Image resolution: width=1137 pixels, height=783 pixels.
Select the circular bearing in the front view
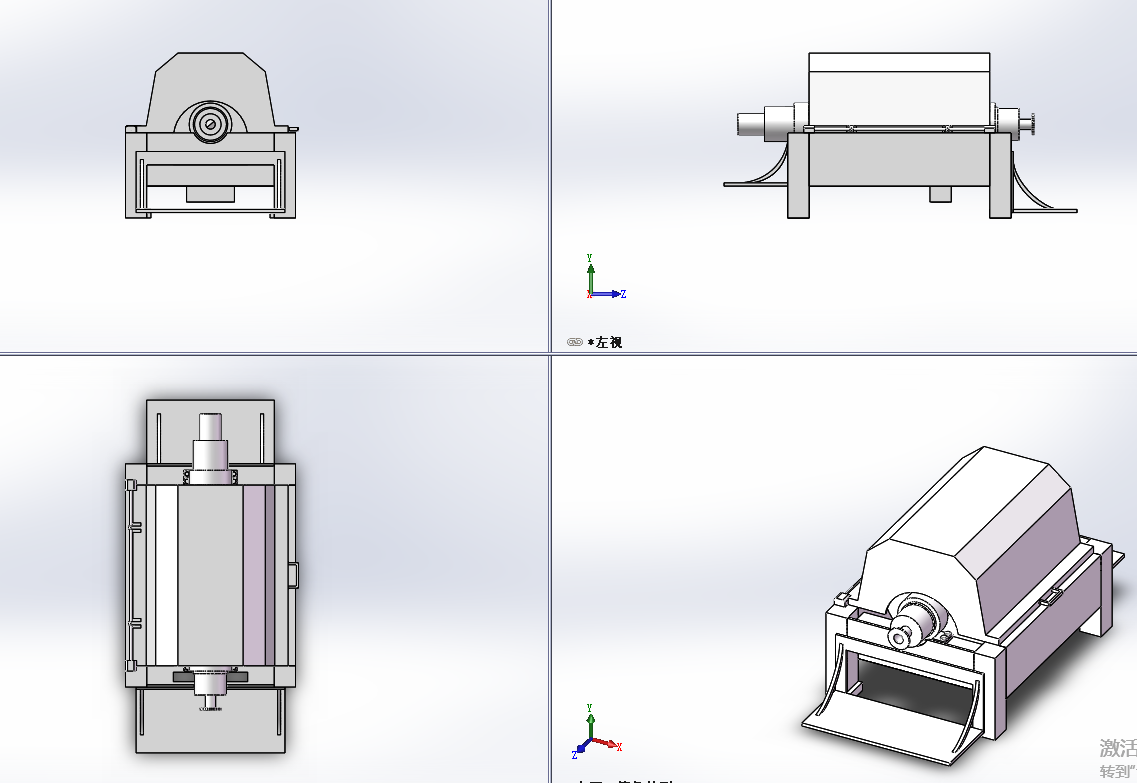pyautogui.click(x=211, y=123)
